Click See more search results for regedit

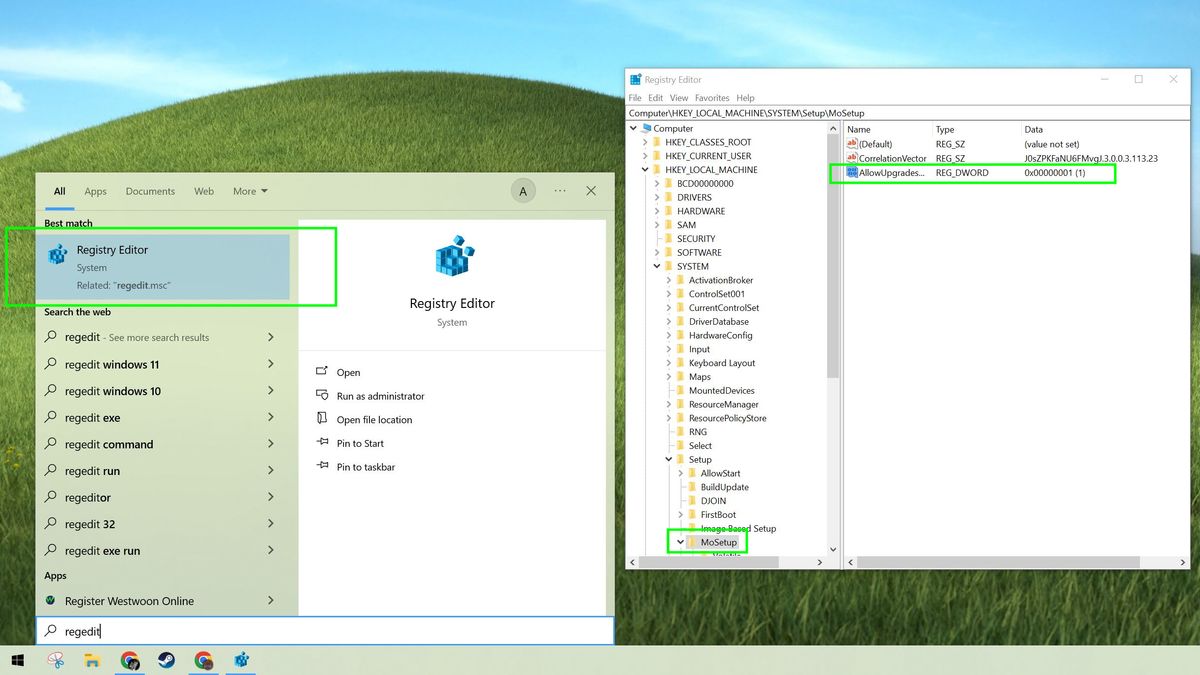coord(160,337)
